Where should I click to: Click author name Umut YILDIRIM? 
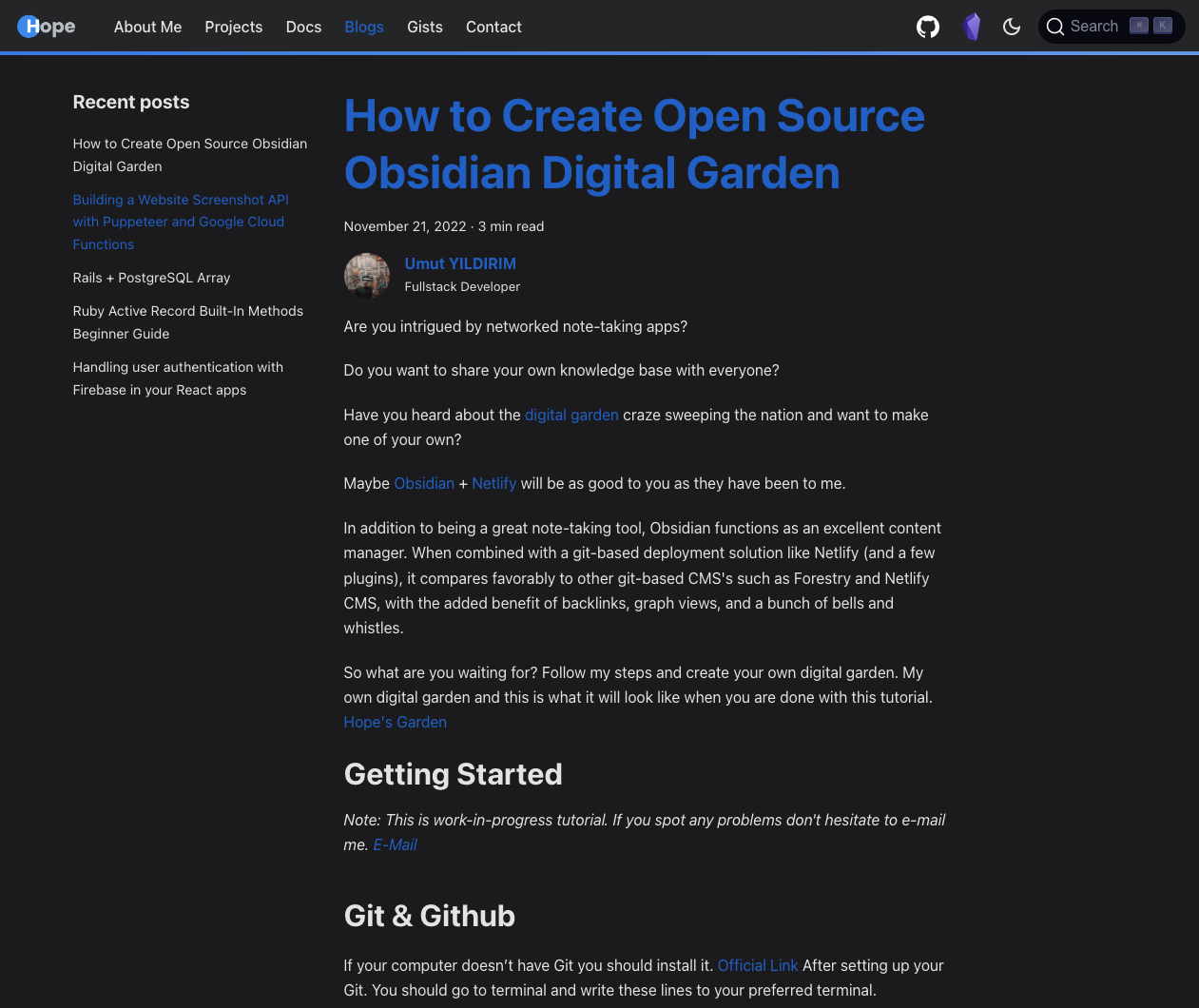pyautogui.click(x=460, y=263)
